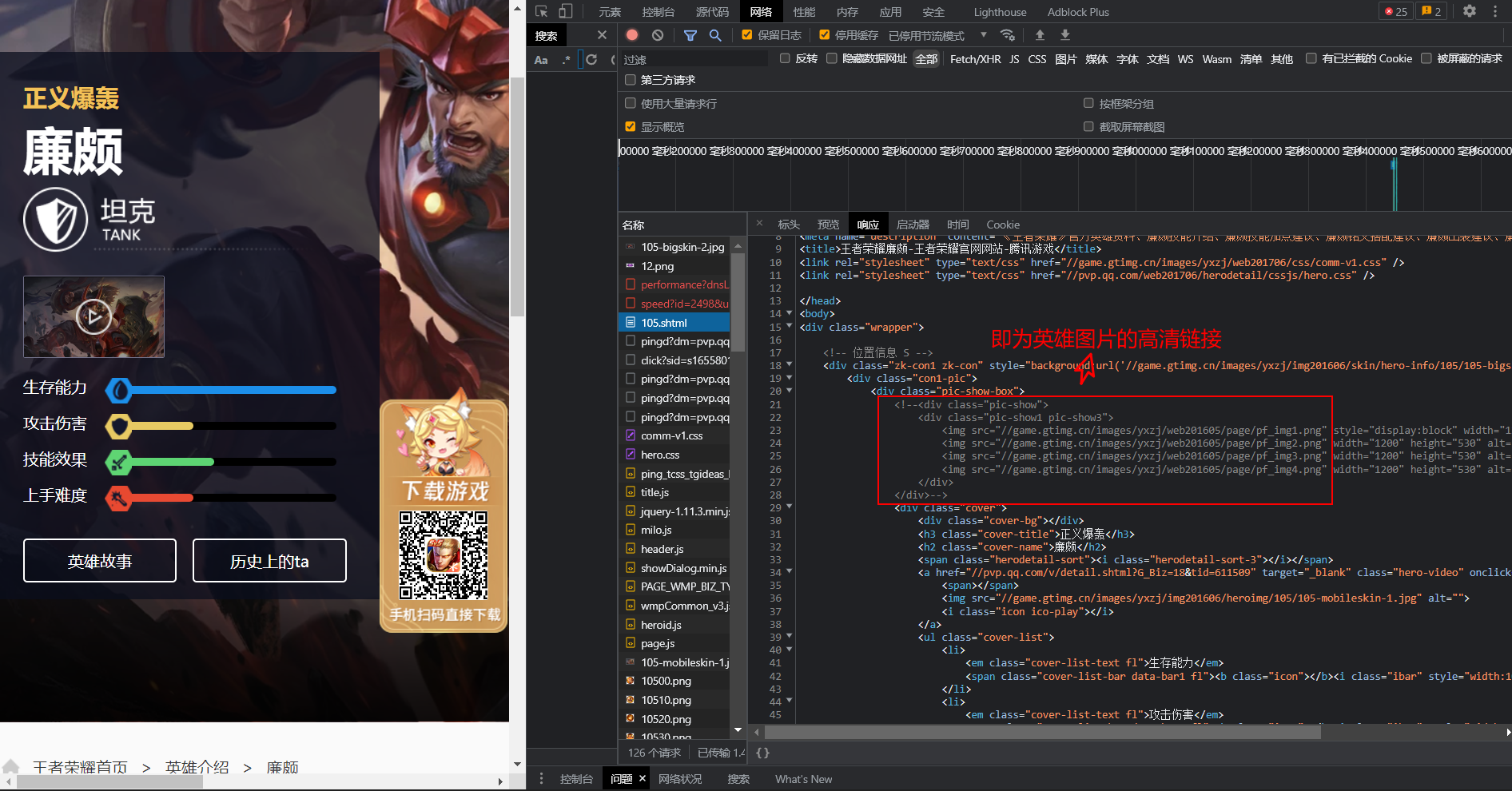Enable the 按框架分组 checkbox
1512x791 pixels.
click(x=1088, y=103)
